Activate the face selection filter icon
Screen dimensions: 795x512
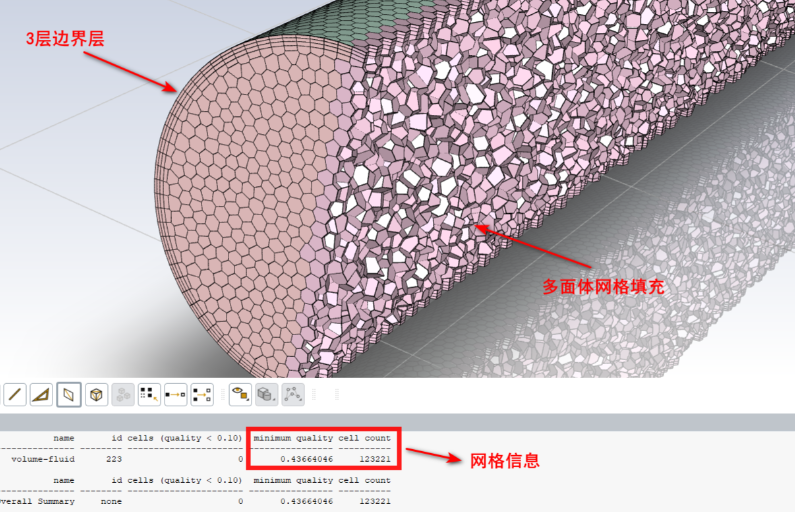[x=69, y=395]
